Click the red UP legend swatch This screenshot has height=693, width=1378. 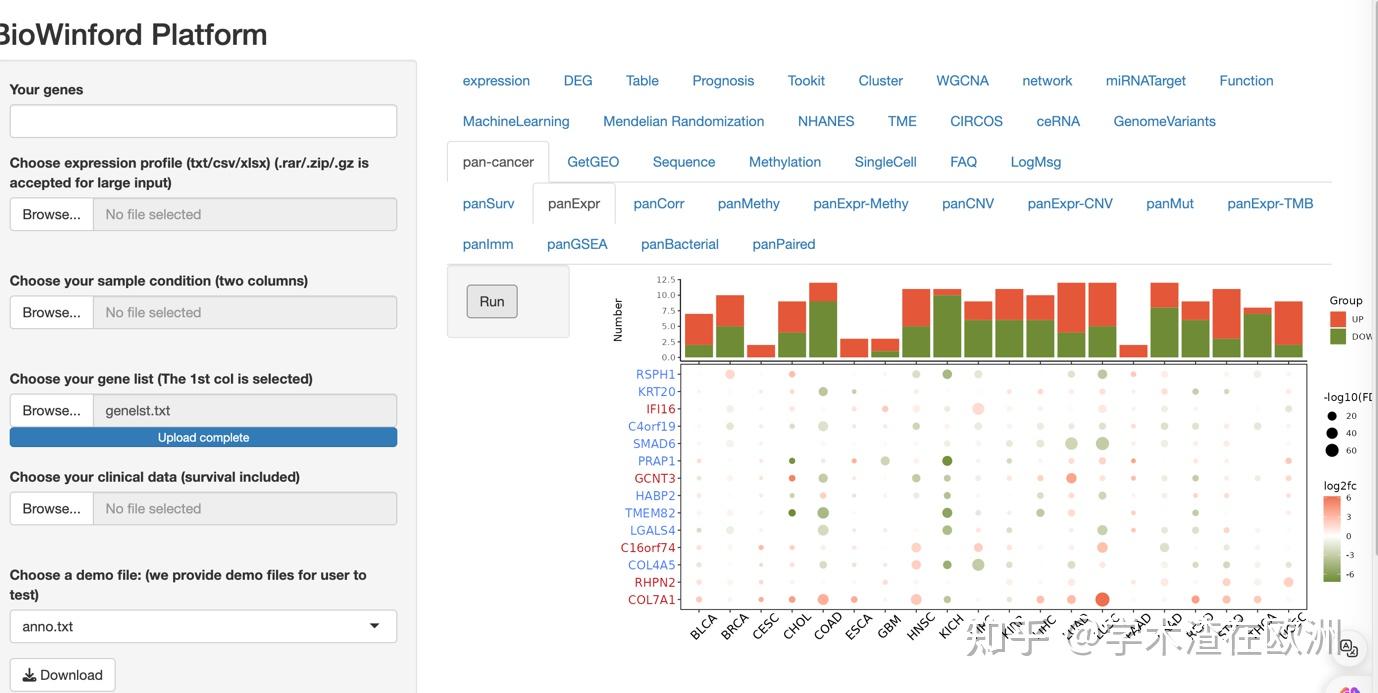pos(1338,318)
